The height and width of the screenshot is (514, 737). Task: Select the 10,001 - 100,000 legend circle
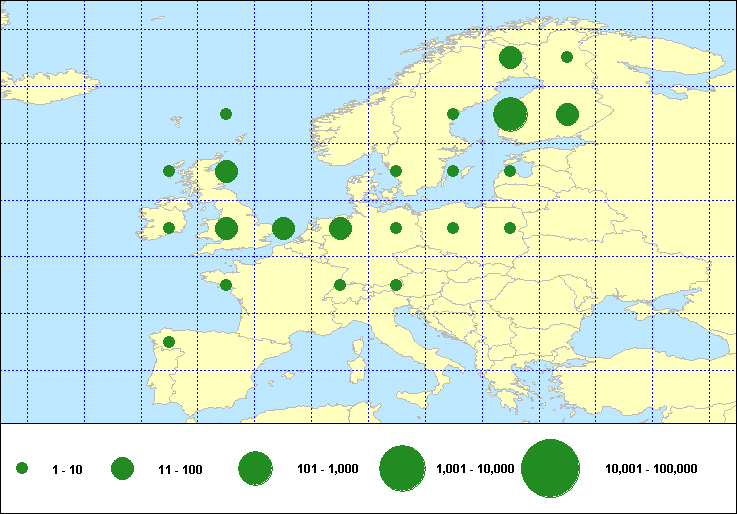[551, 468]
